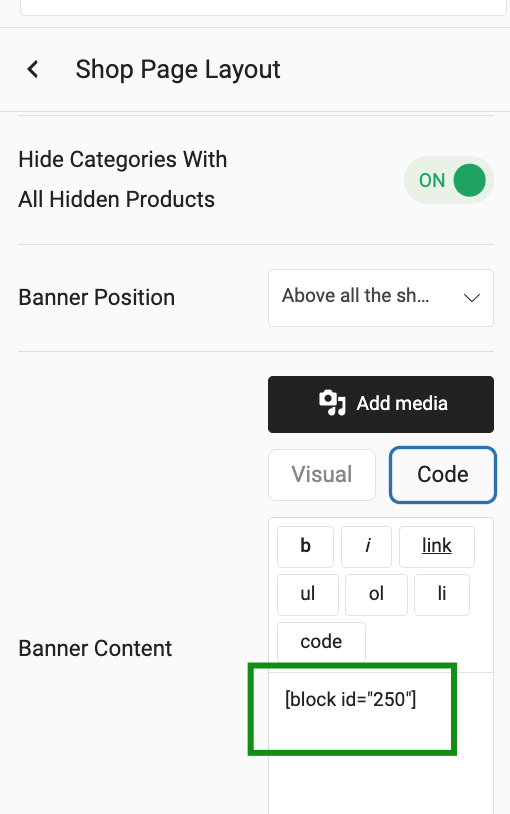Click the camera-music icon on Add media
Screen dimensions: 510x814
tap(332, 403)
